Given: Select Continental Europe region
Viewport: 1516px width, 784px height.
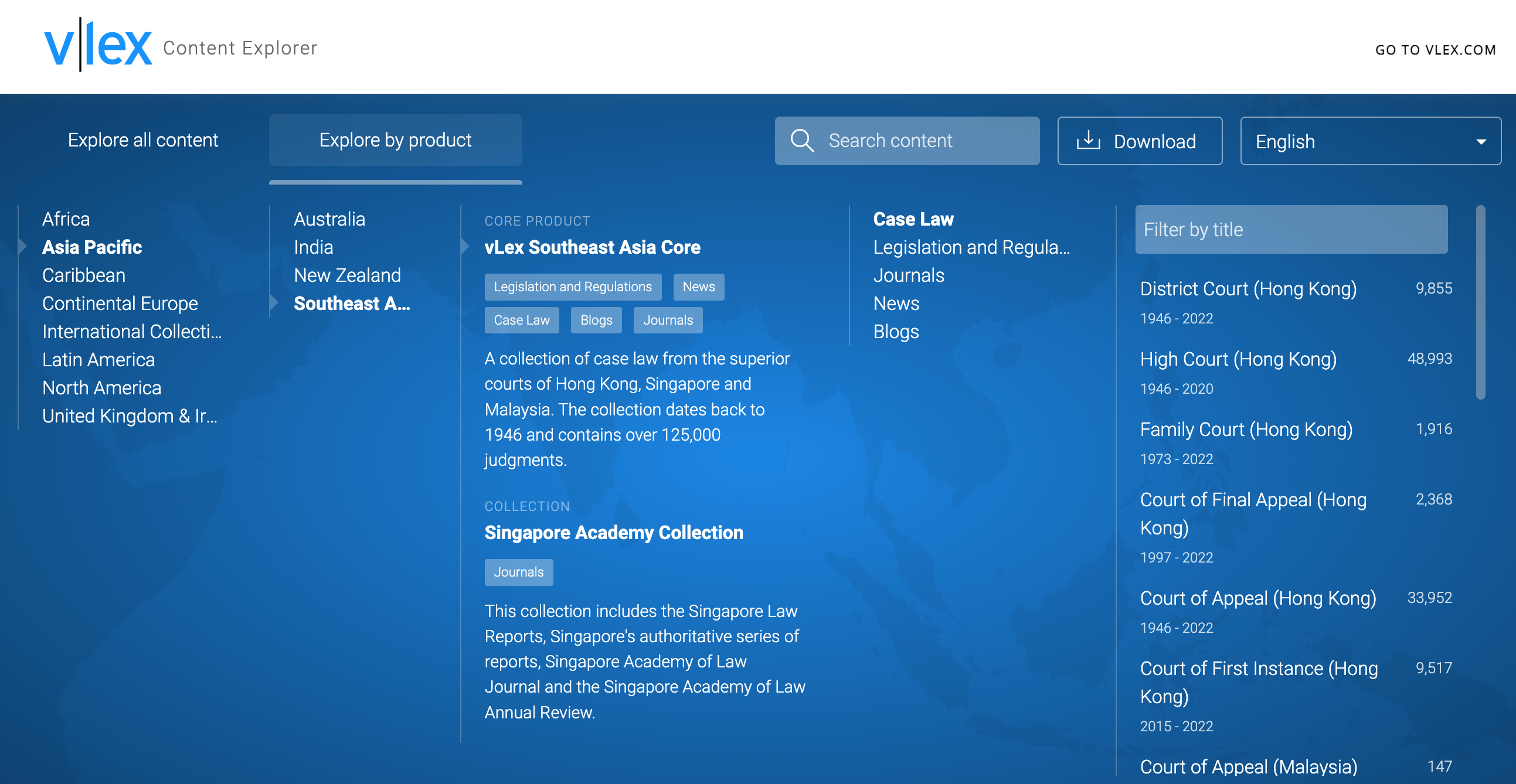Looking at the screenshot, I should pyautogui.click(x=120, y=304).
